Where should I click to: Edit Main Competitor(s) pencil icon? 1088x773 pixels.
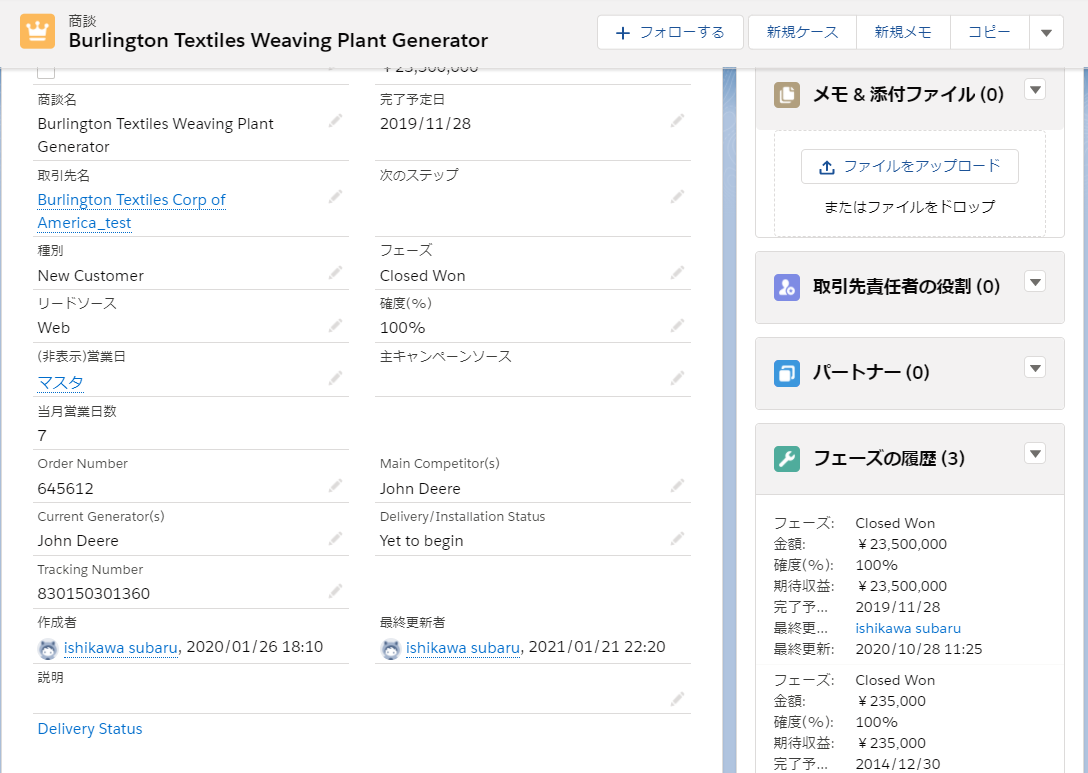click(677, 485)
